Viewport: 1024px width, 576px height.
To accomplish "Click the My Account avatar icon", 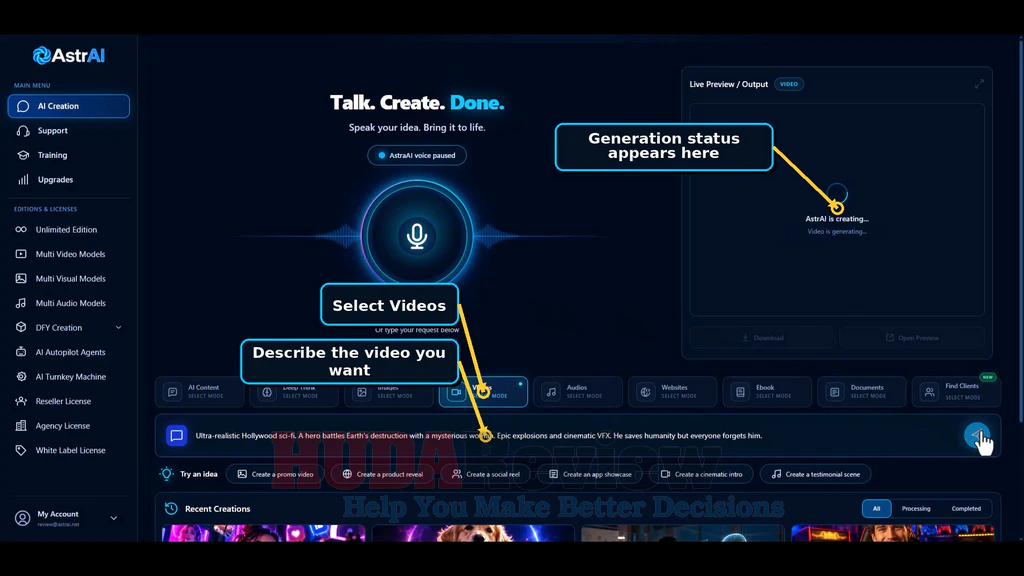I will point(23,518).
